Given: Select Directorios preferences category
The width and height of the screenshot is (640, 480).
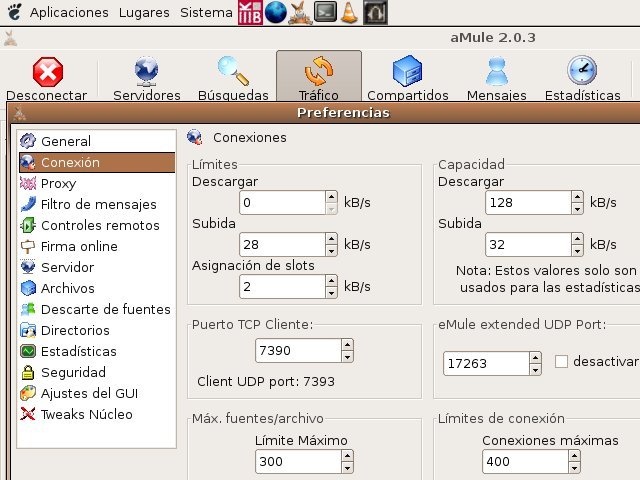Looking at the screenshot, I should tap(97, 330).
